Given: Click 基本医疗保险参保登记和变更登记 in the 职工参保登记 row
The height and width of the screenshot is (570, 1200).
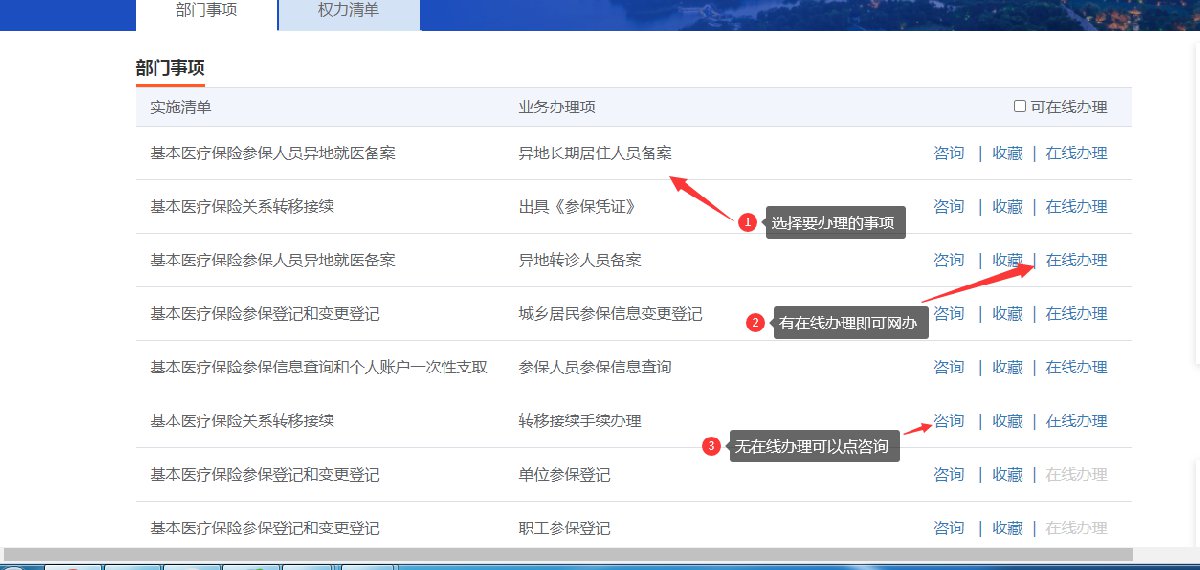Looking at the screenshot, I should [265, 528].
